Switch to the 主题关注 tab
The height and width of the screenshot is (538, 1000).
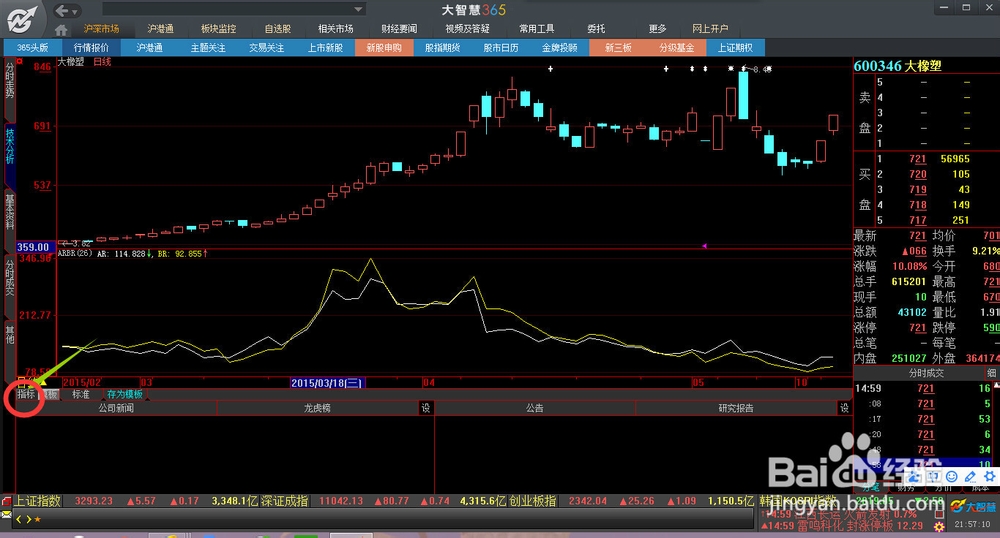point(208,48)
